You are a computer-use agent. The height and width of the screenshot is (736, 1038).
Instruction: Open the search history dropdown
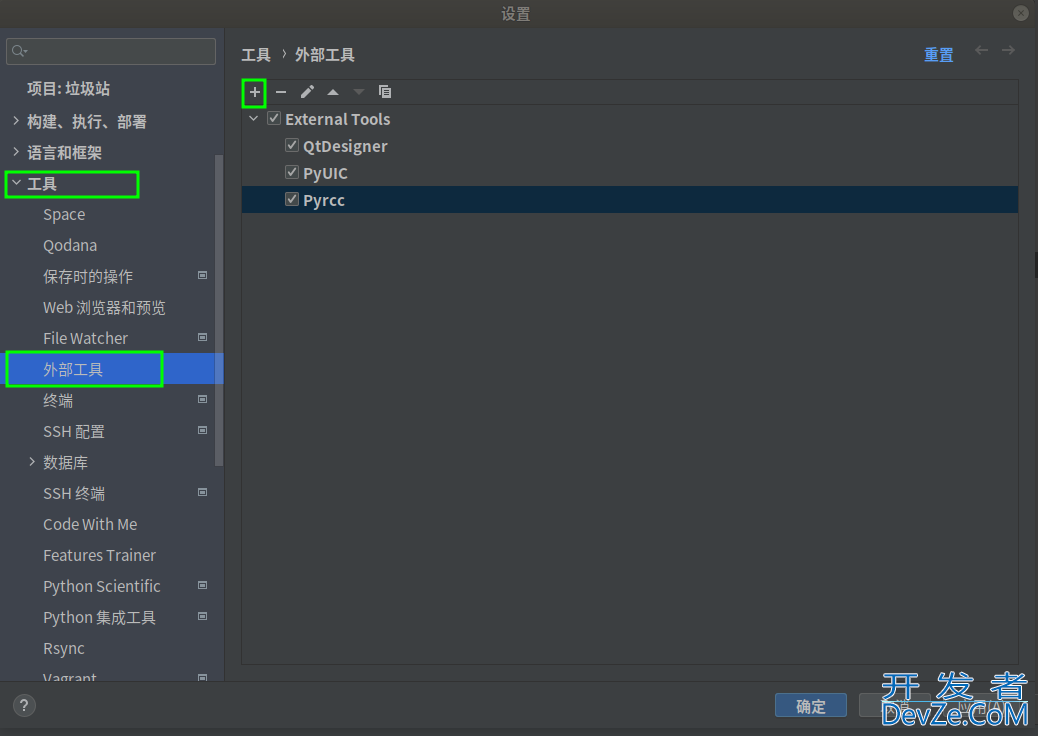[x=20, y=51]
